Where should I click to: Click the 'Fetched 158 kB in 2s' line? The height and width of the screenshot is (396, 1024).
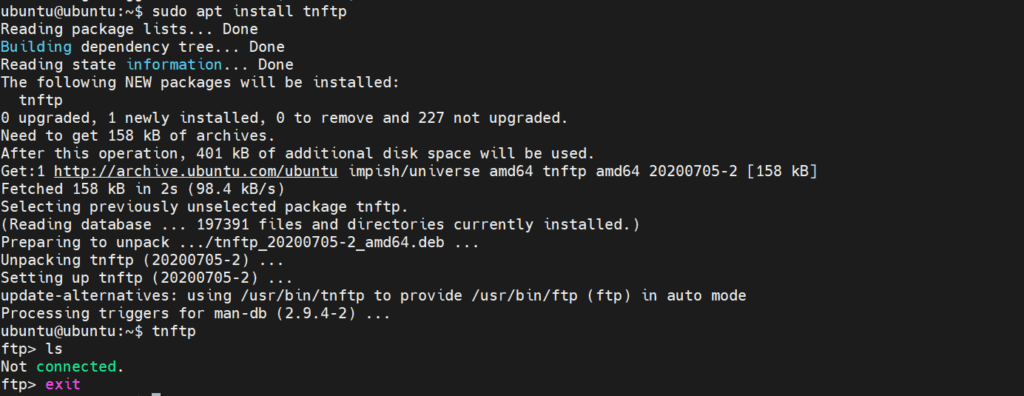[x=142, y=189]
